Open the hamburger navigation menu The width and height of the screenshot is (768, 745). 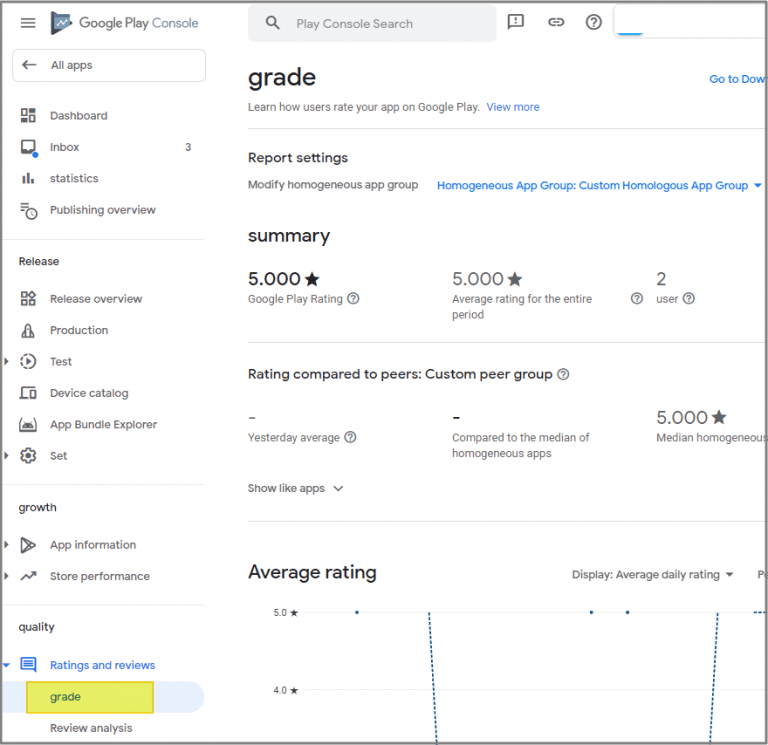(28, 23)
